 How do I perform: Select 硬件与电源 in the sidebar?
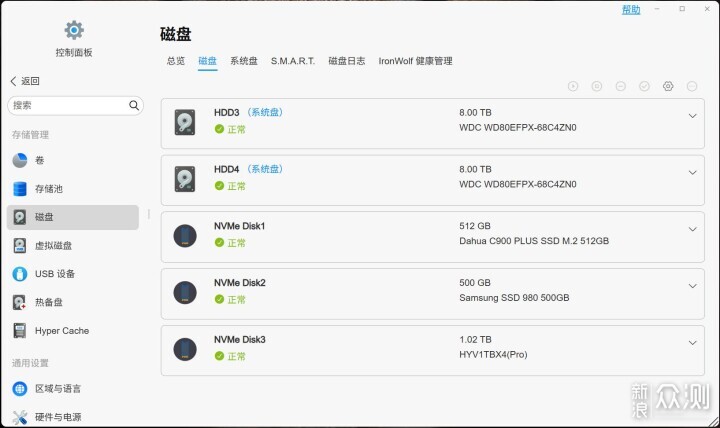[73, 417]
